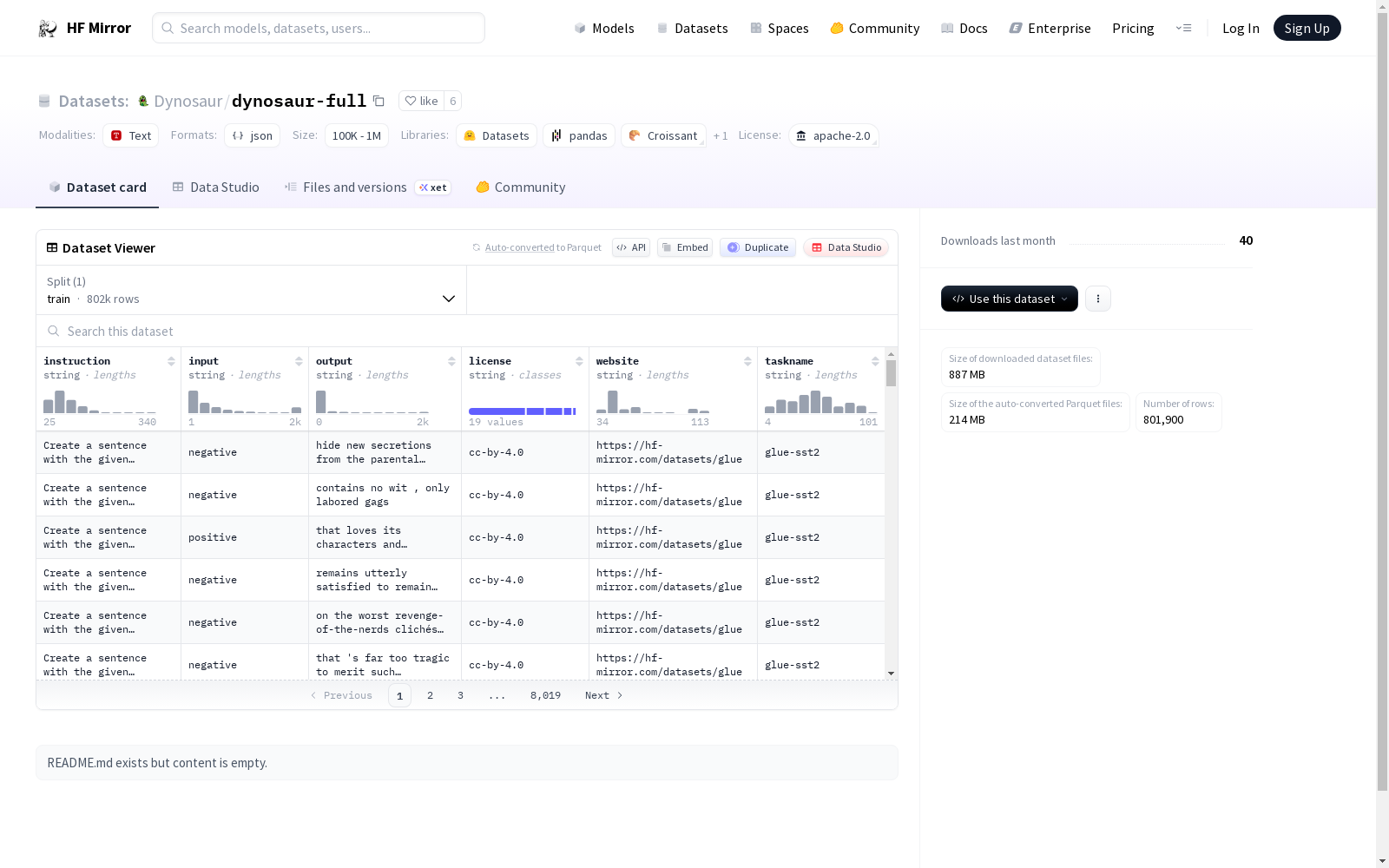
Task: Show additional libraries with +1
Action: (721, 136)
